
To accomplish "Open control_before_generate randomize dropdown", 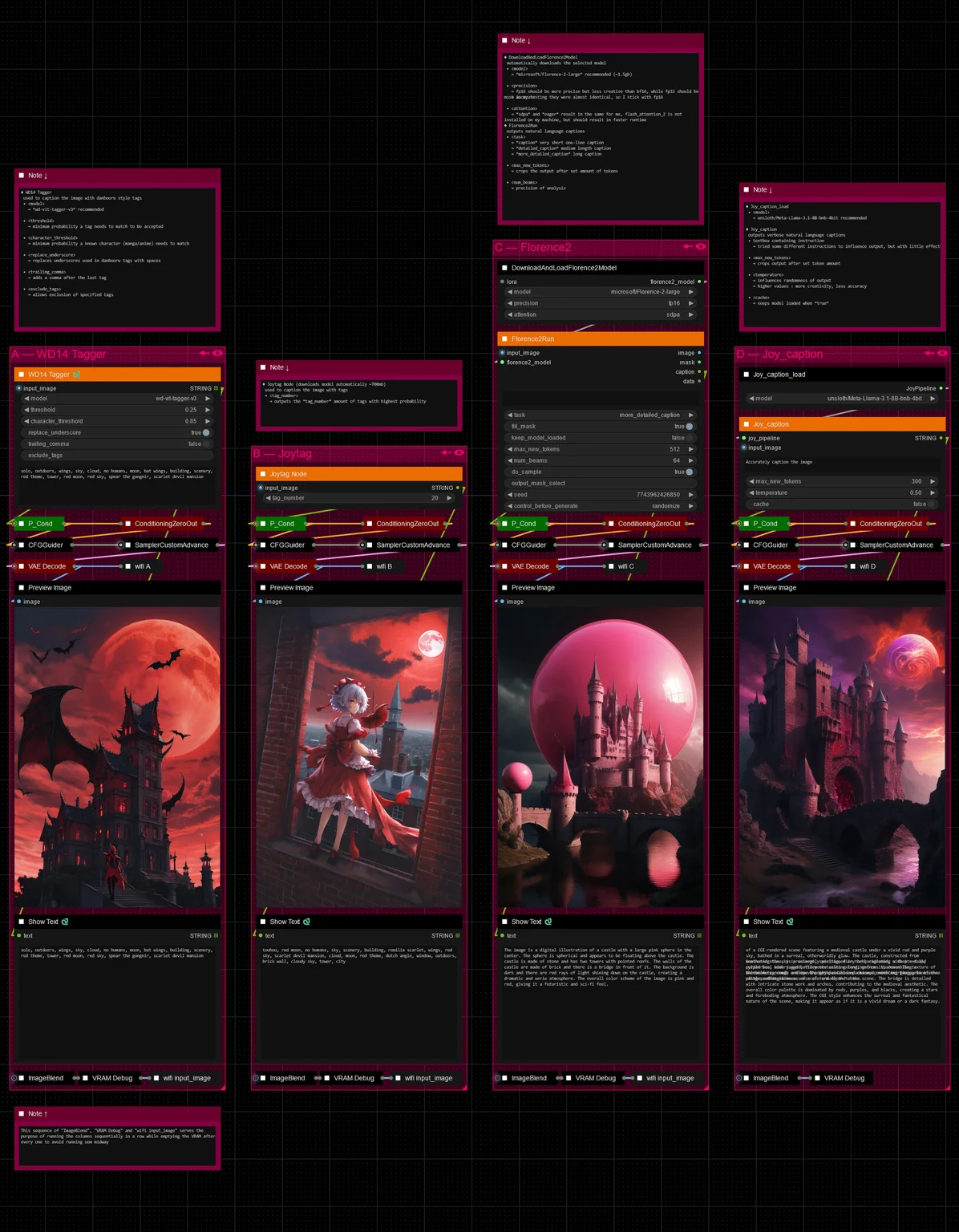I will click(x=600, y=506).
